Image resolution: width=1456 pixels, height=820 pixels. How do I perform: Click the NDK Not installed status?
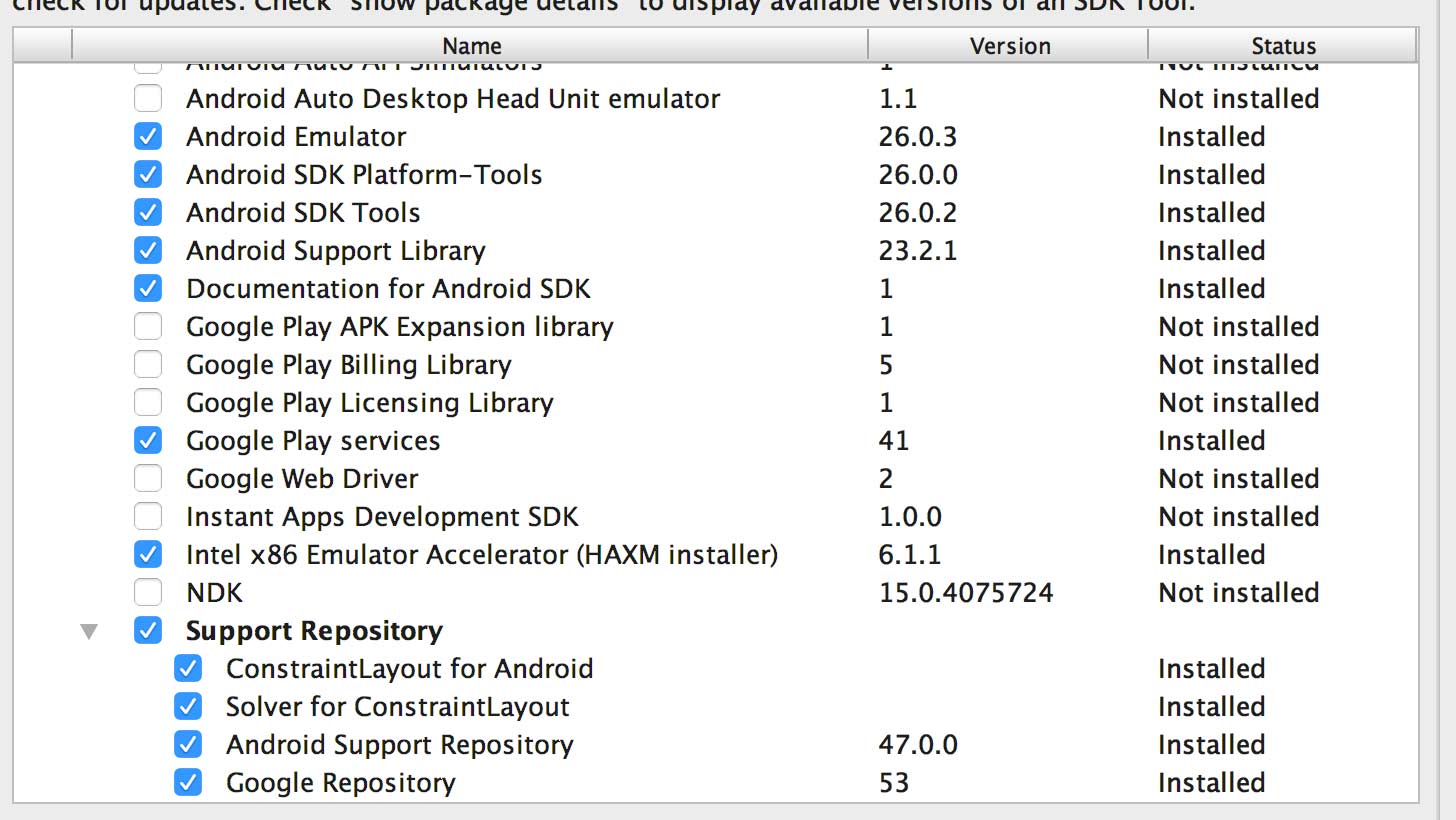coord(1239,593)
